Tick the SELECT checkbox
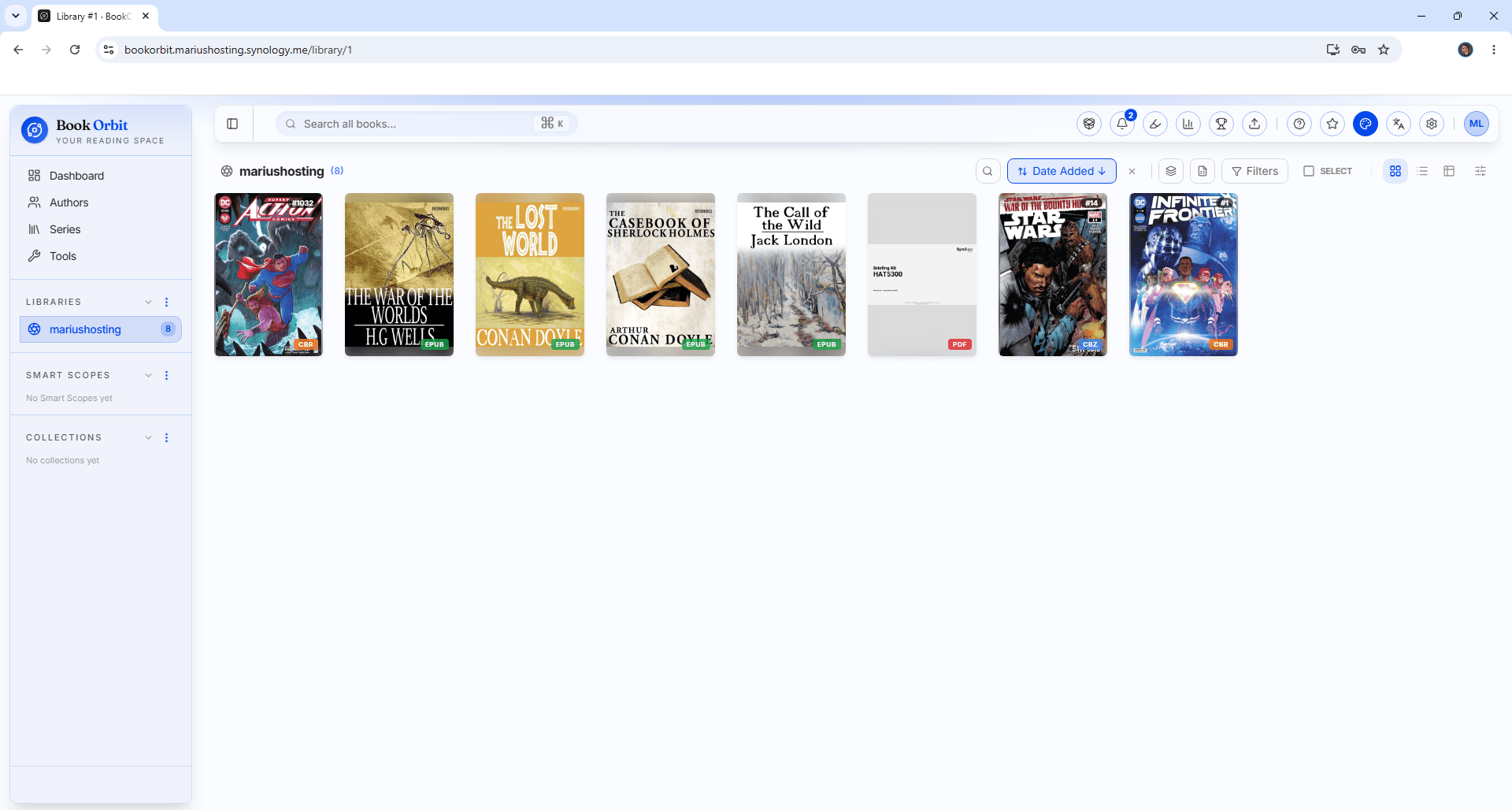The width and height of the screenshot is (1512, 810). 1309,171
